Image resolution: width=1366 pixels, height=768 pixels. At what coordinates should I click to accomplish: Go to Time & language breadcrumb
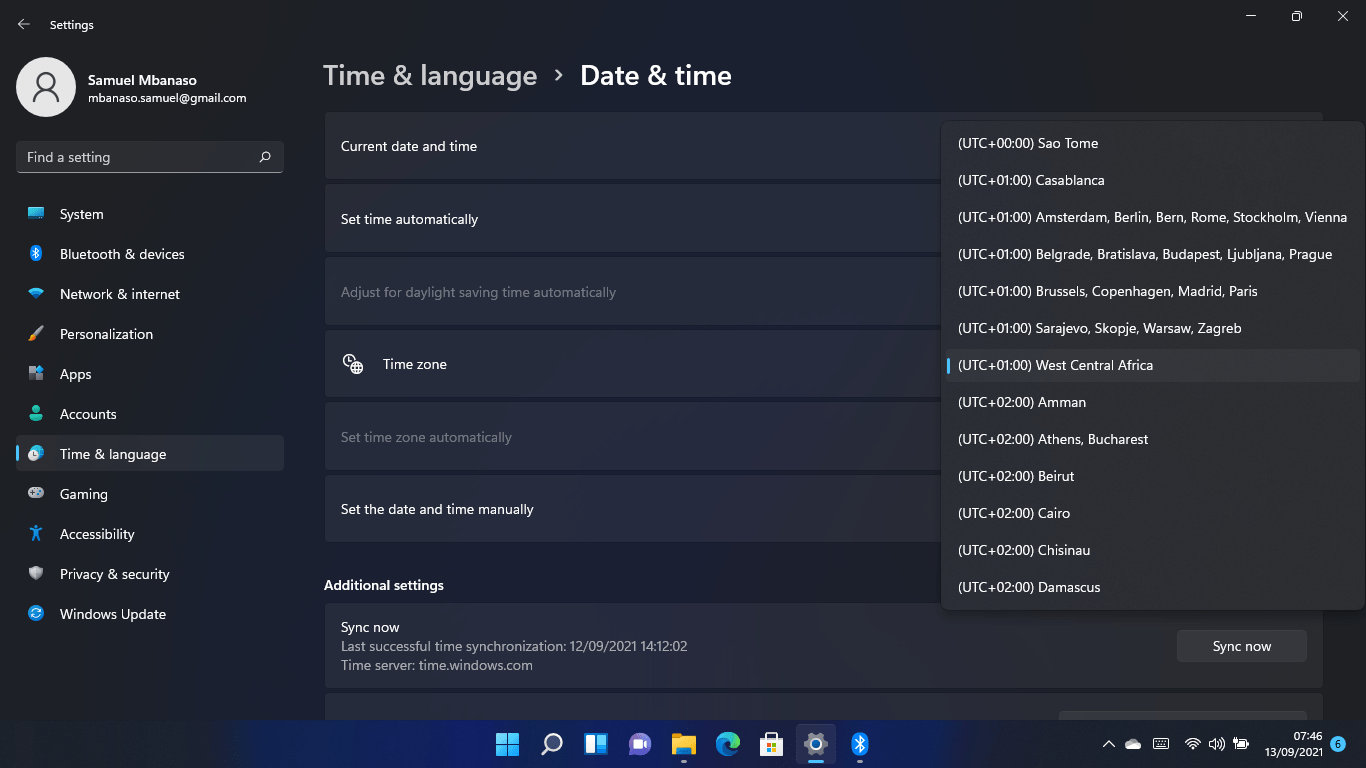click(x=430, y=76)
